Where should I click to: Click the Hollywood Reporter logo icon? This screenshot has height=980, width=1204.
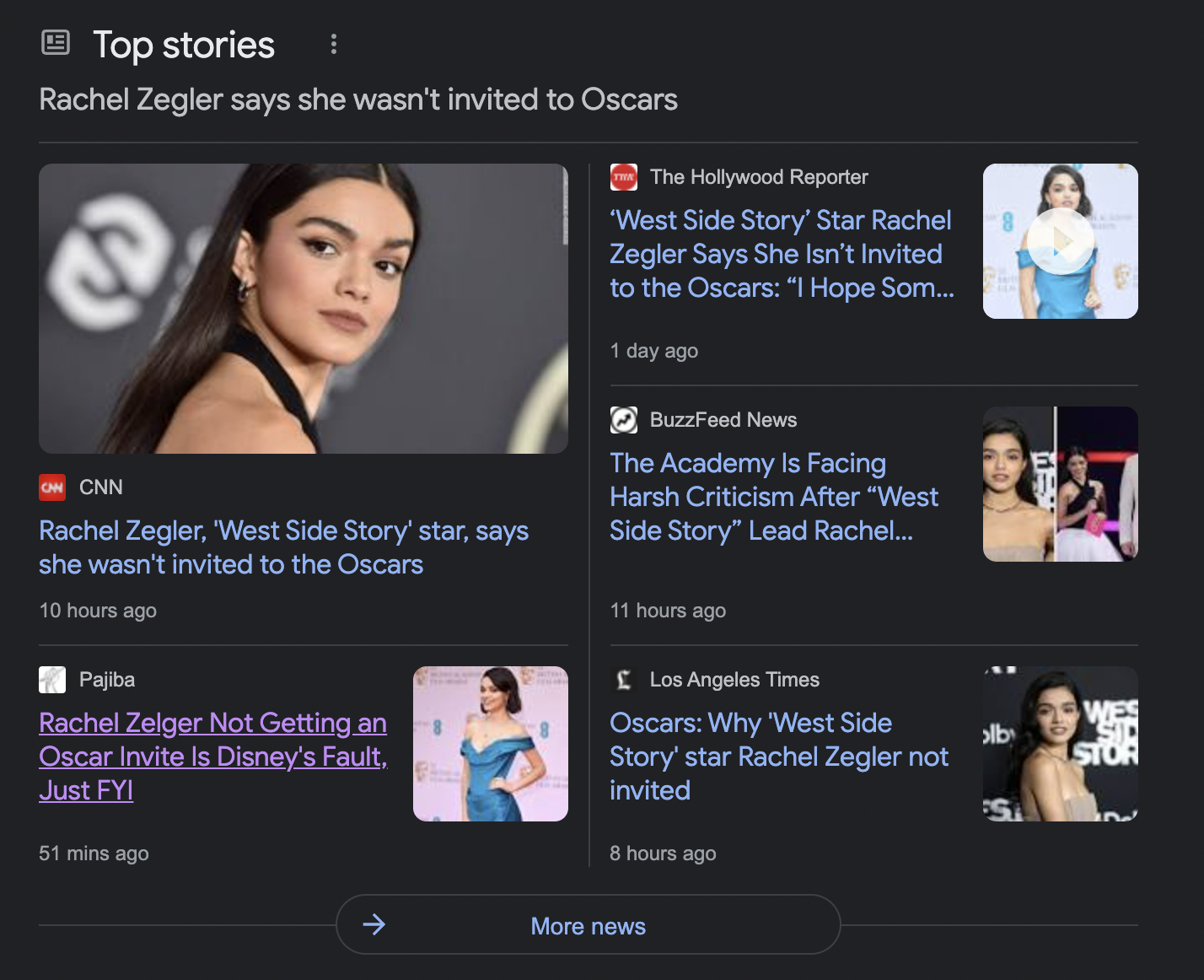[623, 177]
